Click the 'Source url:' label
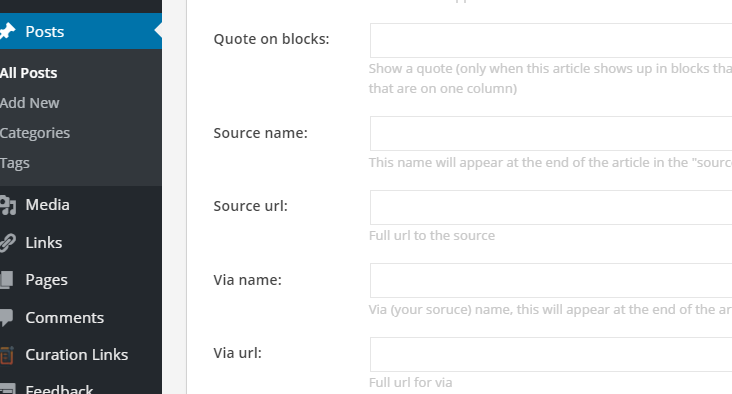 (x=251, y=206)
